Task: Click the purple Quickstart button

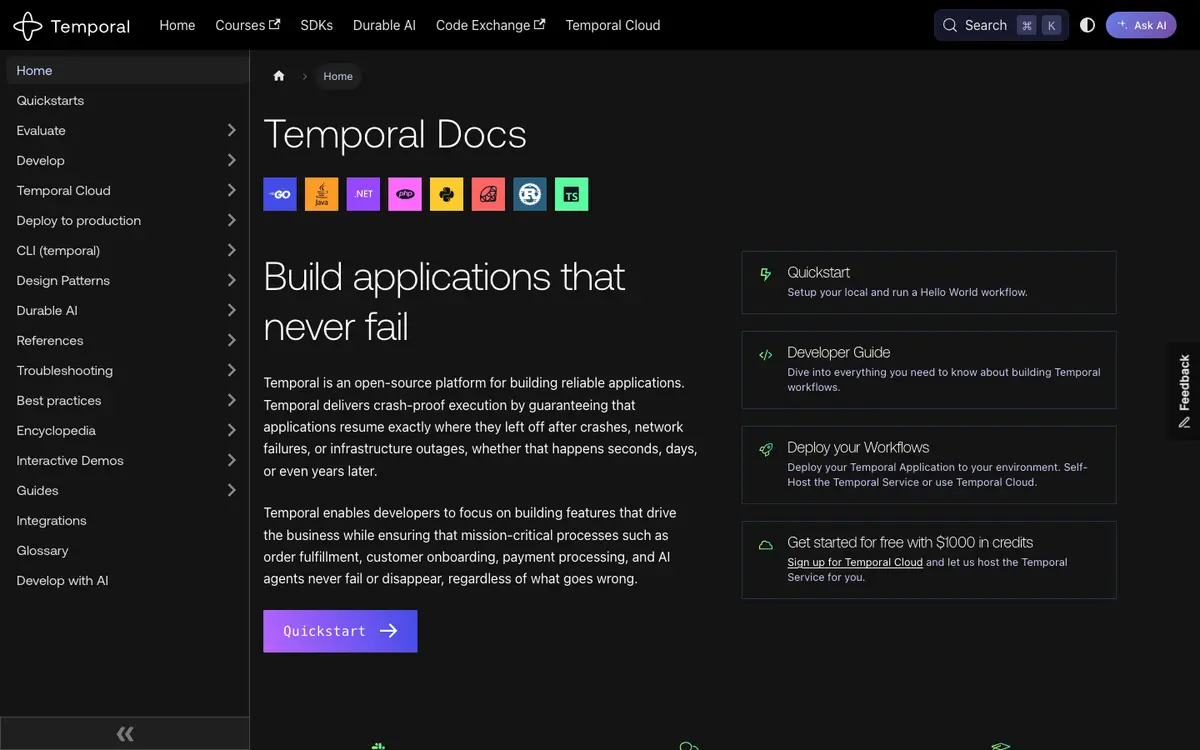Action: (x=340, y=631)
